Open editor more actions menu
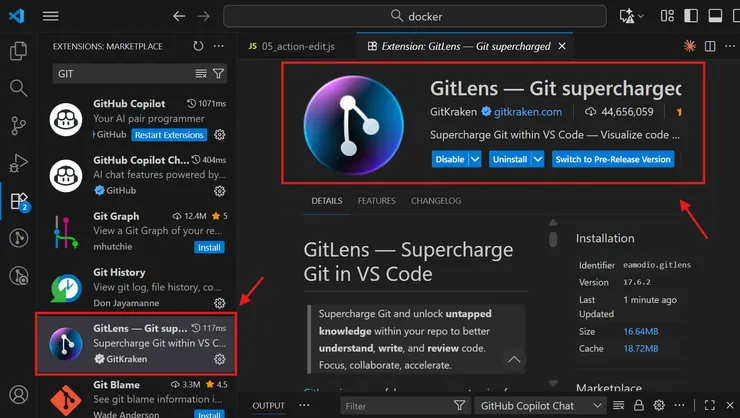Image resolution: width=740 pixels, height=418 pixels. point(730,46)
